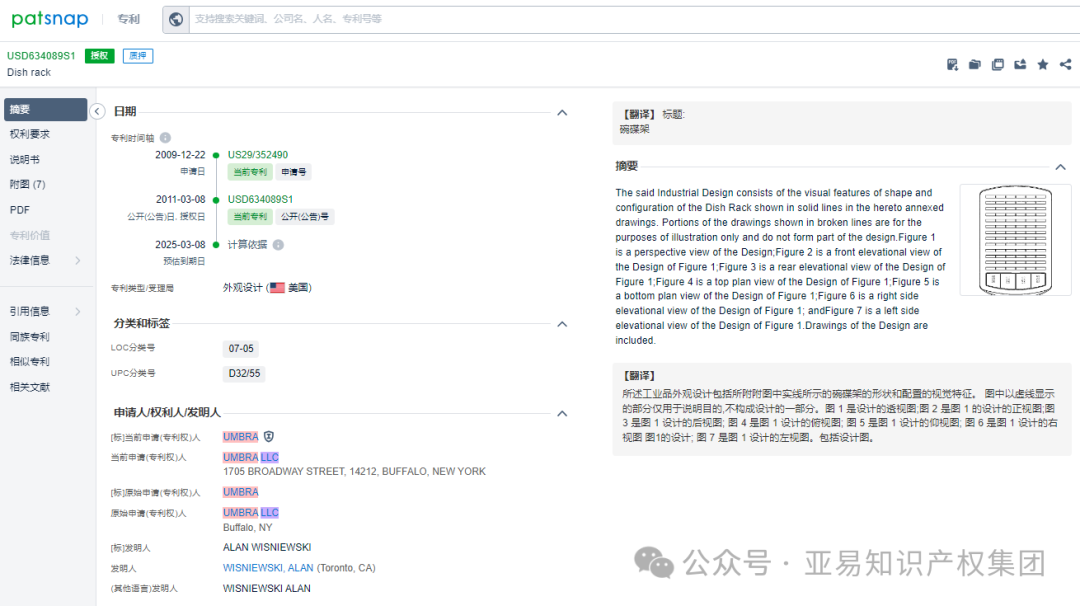Click the translated title 碗碟架
The image size is (1080, 606).
(634, 129)
